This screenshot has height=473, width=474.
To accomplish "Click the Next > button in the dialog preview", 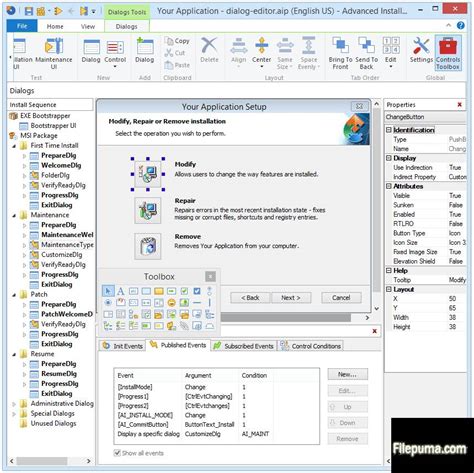I will (x=291, y=298).
